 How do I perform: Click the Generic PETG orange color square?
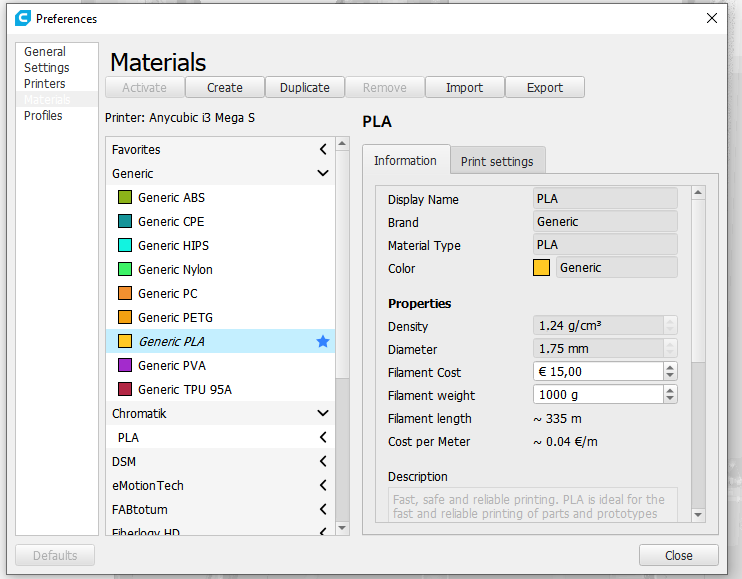125,317
